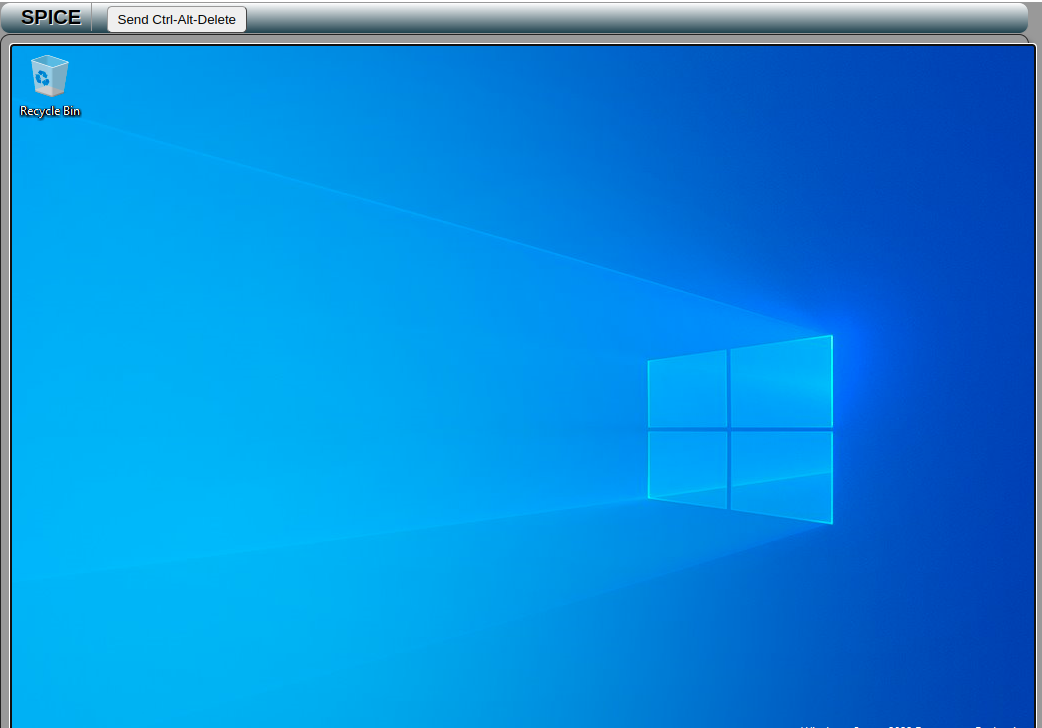The image size is (1042, 728).
Task: Click the top-left pane of the Windows logo
Action: coord(687,389)
